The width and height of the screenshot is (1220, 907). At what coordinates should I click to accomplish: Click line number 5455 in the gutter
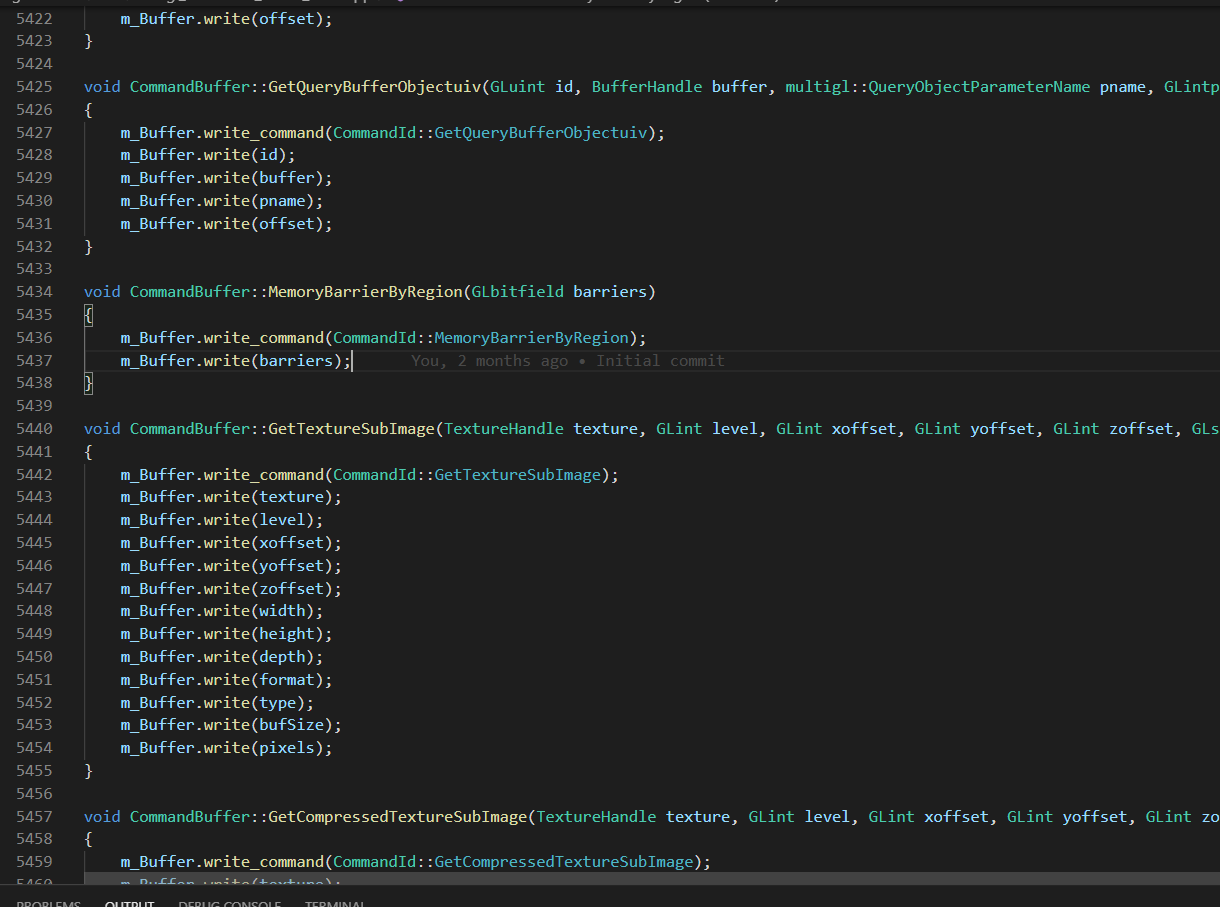pos(34,771)
